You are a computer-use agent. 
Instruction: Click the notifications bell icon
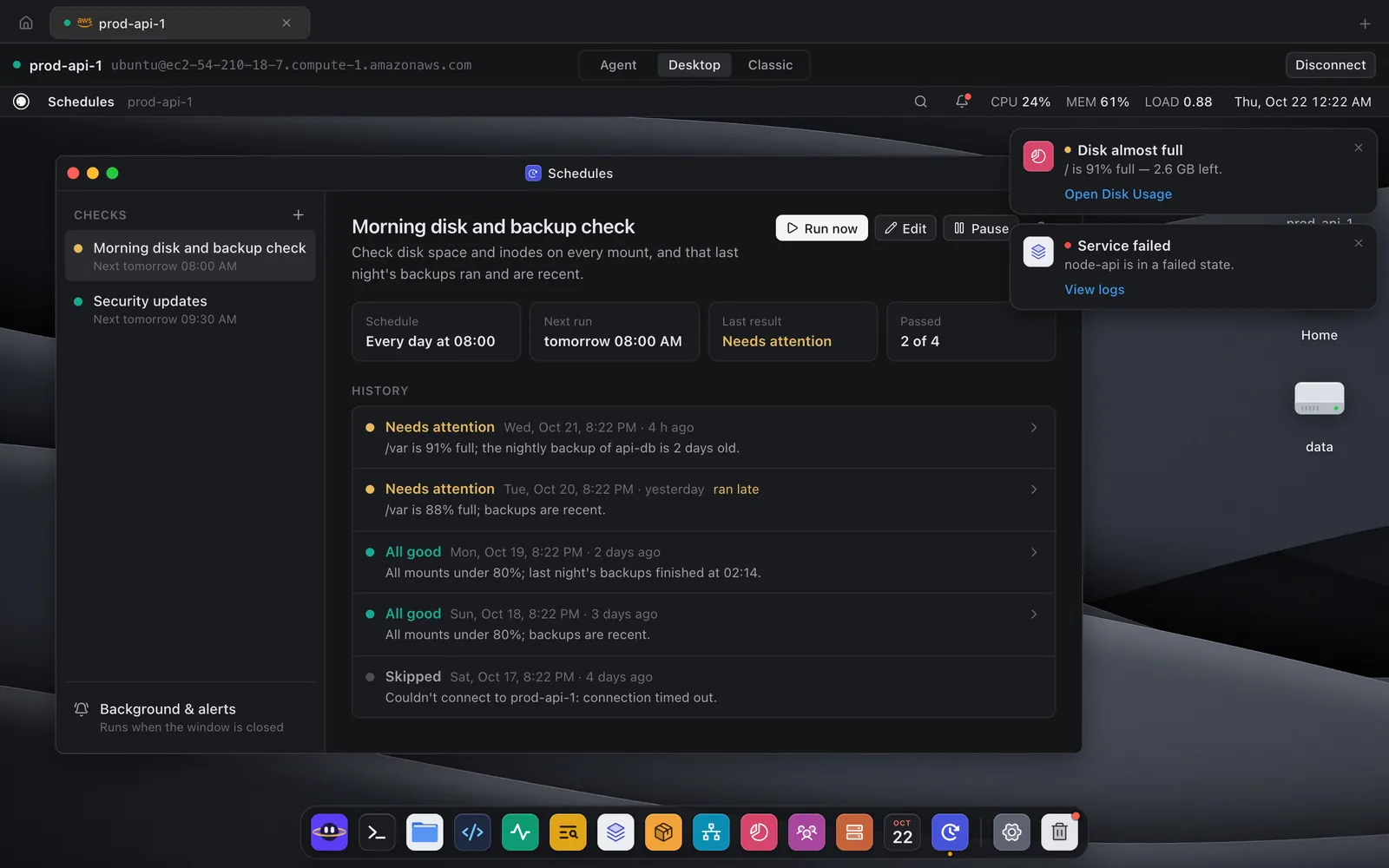[x=962, y=102]
